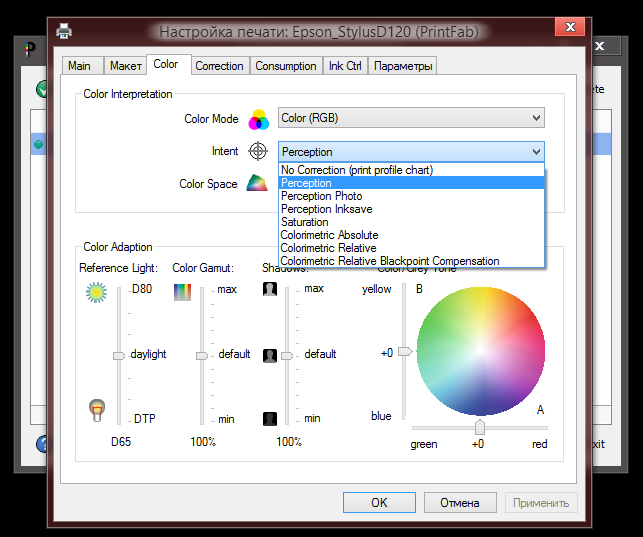Click the Shadows default portrait icon
This screenshot has width=643, height=537.
tap(270, 355)
